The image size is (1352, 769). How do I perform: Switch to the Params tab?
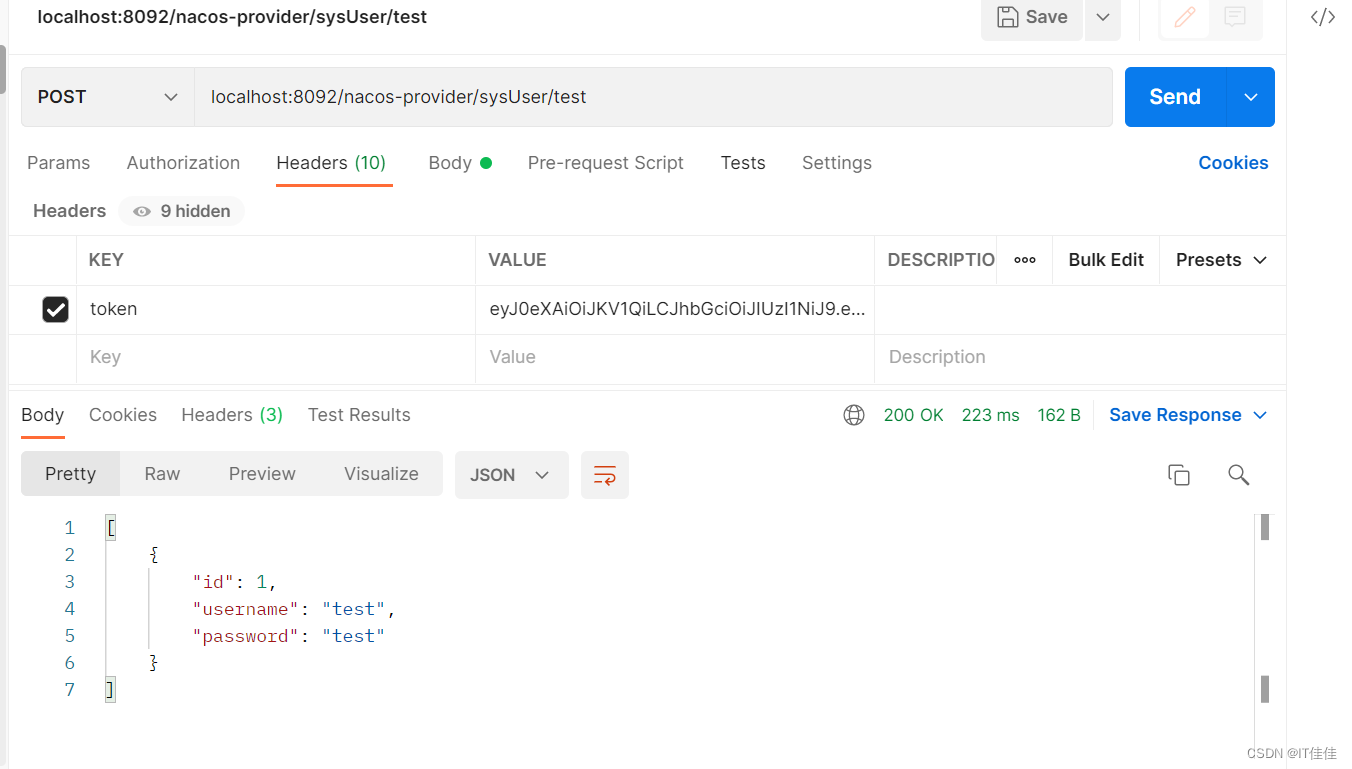click(58, 163)
